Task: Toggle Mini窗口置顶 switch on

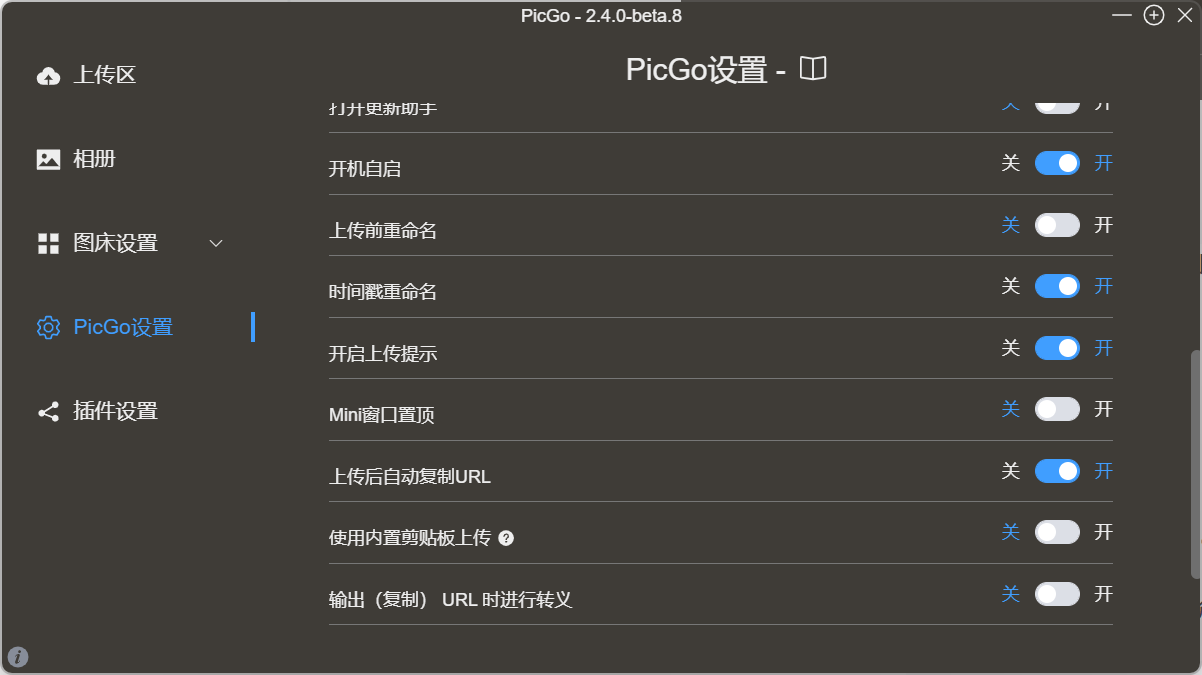Action: (x=1057, y=409)
